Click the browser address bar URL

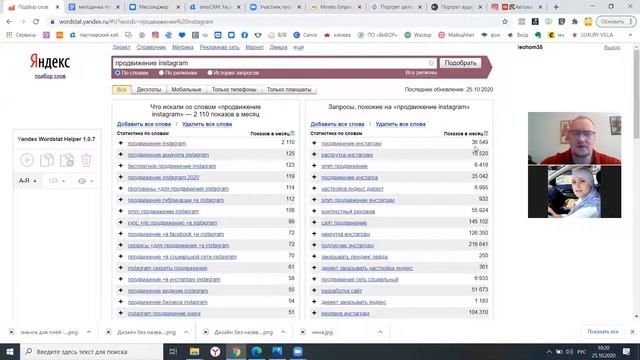point(136,22)
